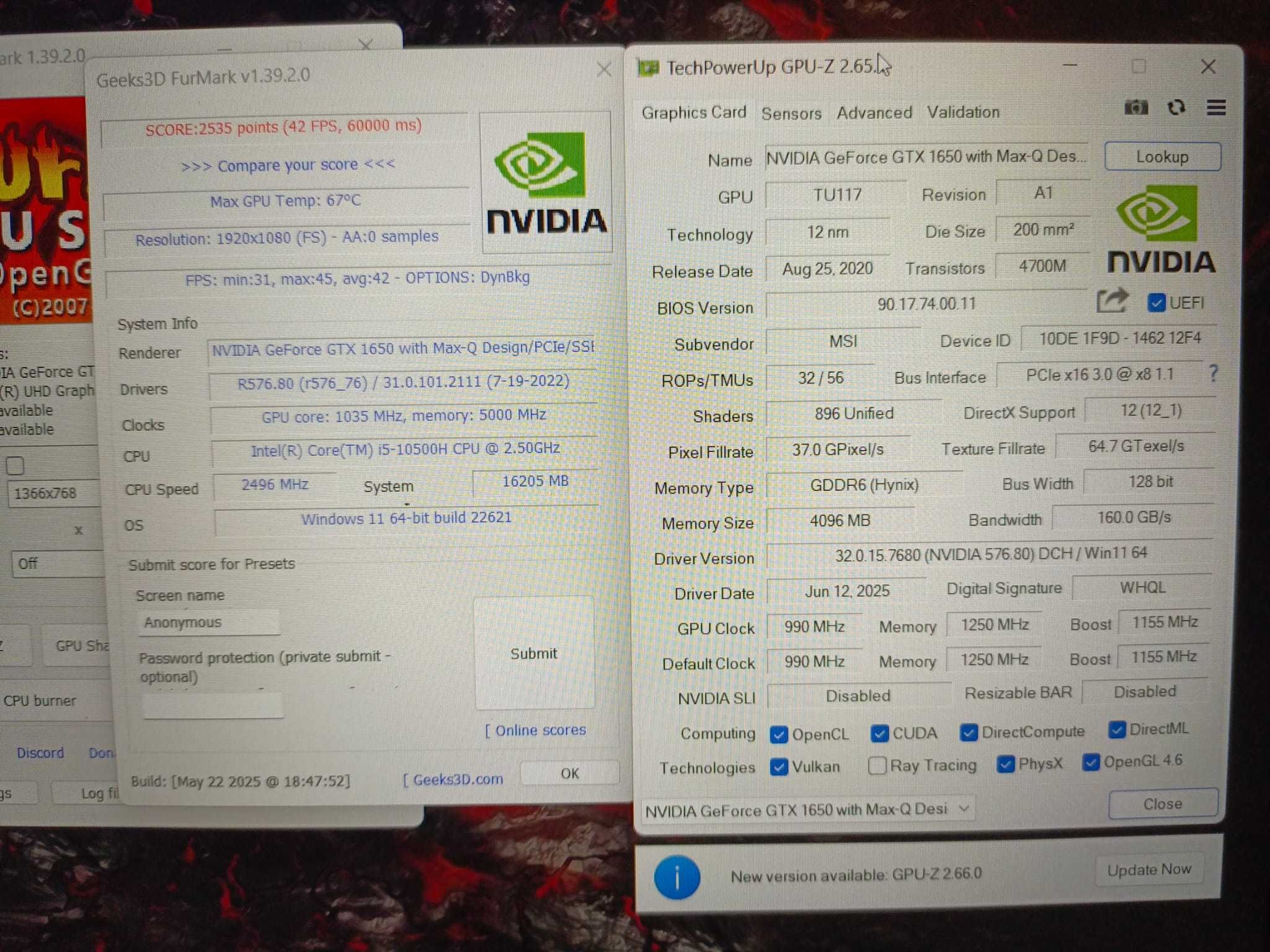Image resolution: width=1270 pixels, height=952 pixels.
Task: Click the Device ID value 10DE 1F9D
Action: (1120, 338)
